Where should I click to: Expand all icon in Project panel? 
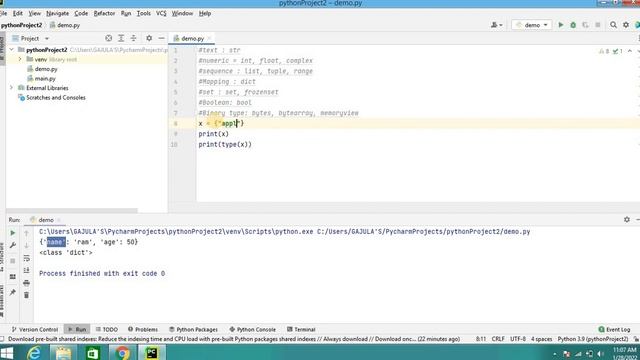pos(121,38)
